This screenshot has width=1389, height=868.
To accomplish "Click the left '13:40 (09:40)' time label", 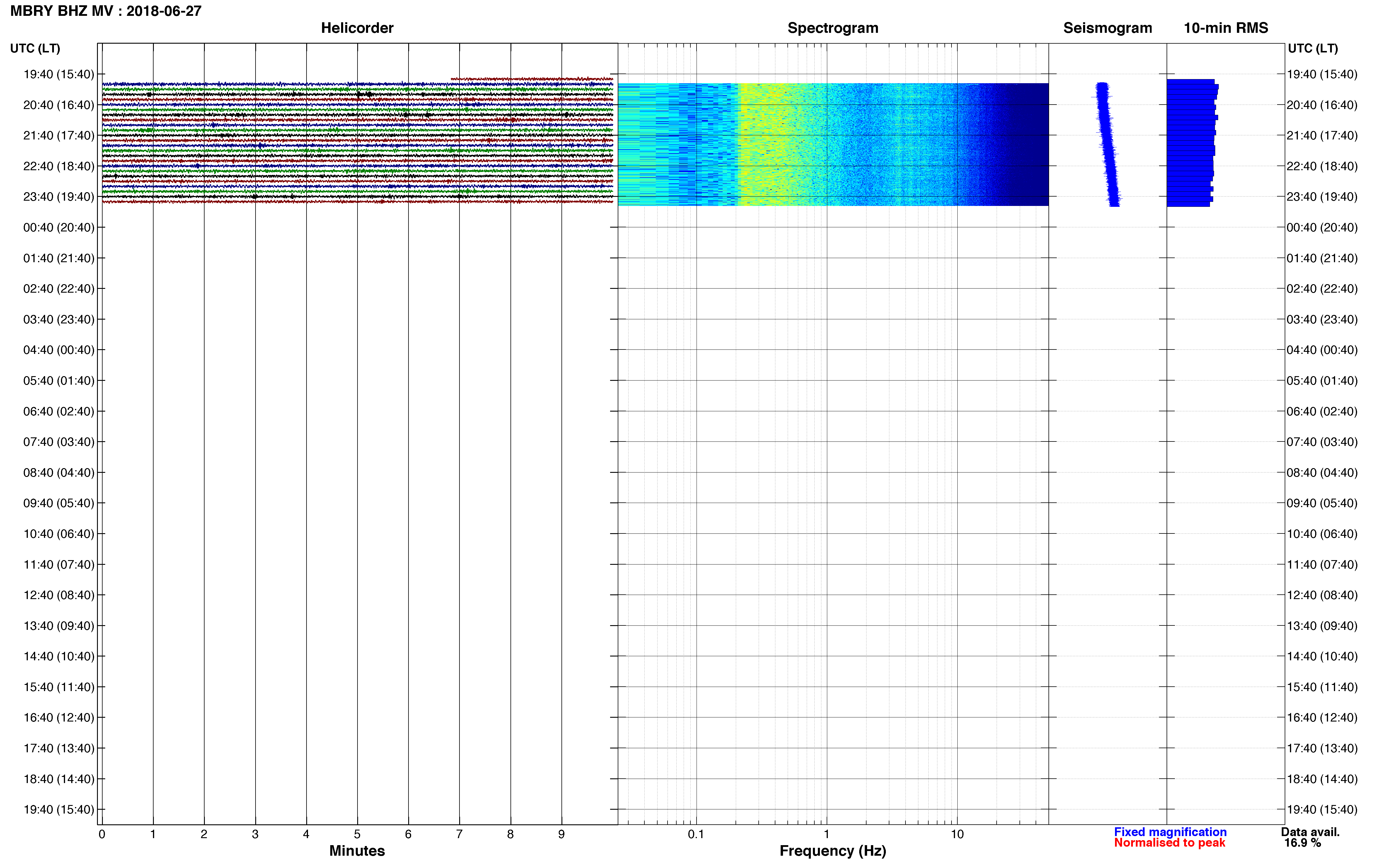I will tap(59, 626).
